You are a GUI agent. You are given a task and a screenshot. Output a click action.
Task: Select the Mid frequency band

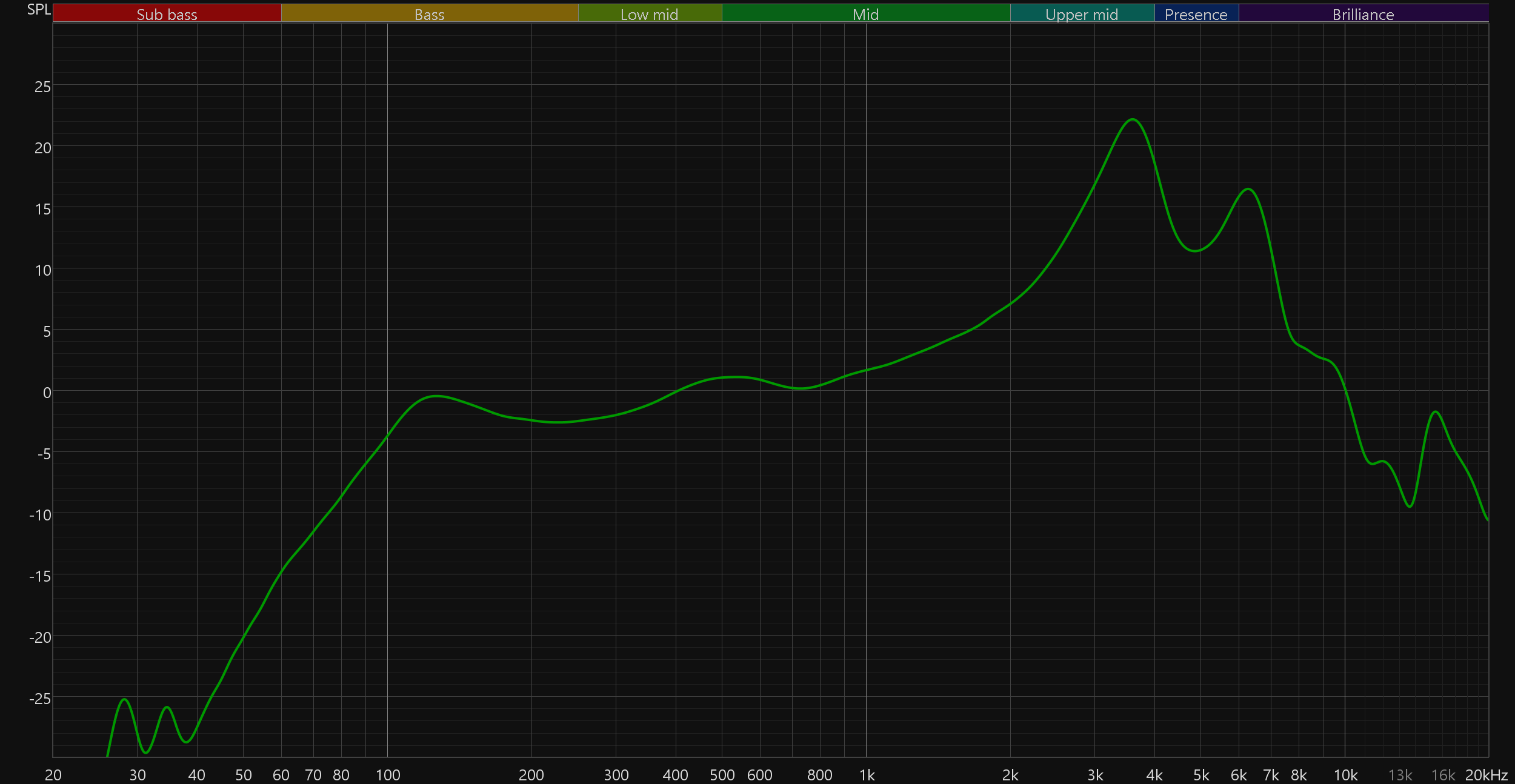click(x=865, y=14)
